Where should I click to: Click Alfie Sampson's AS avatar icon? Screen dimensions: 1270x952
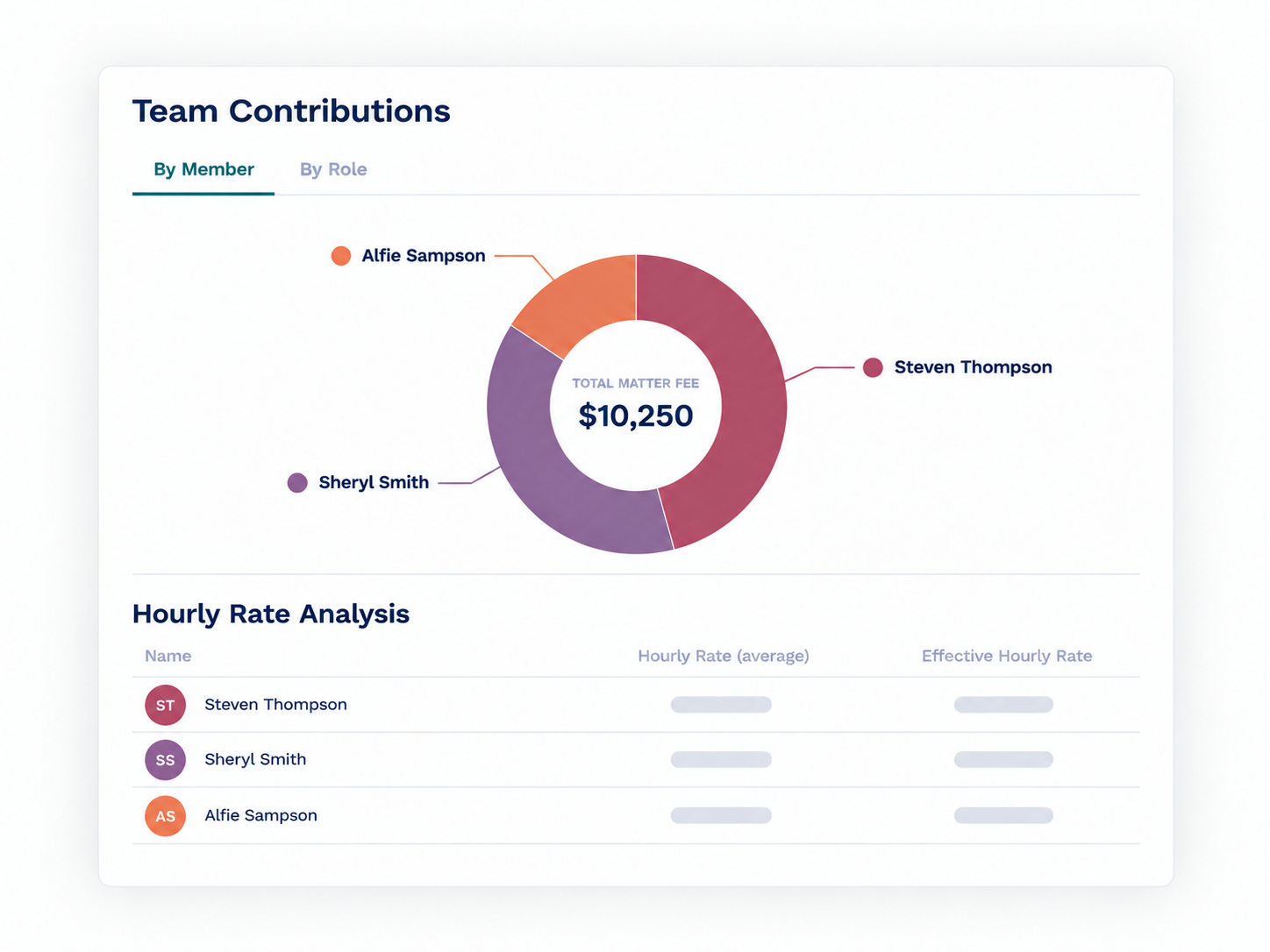click(x=165, y=816)
